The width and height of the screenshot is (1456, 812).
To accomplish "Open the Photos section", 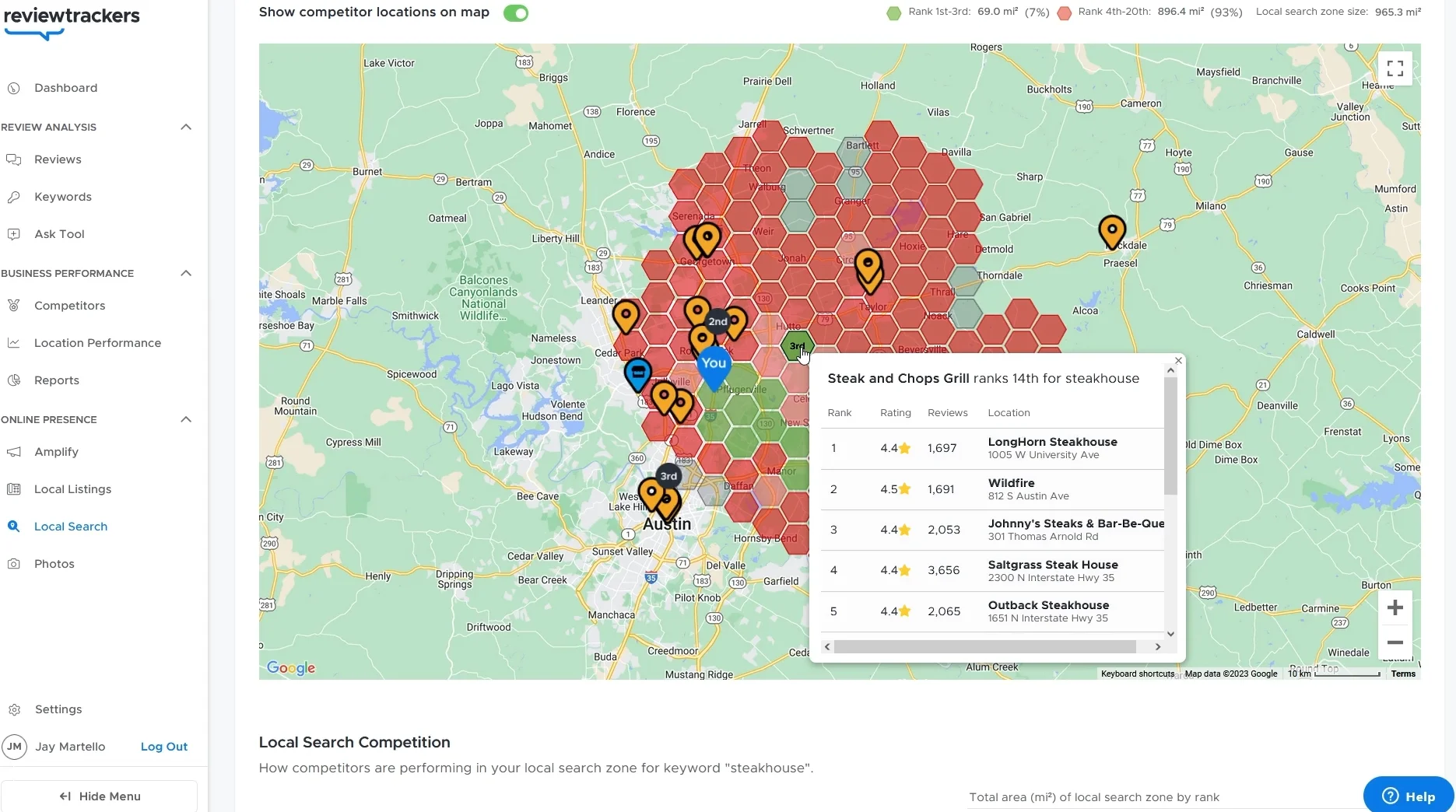I will 54,564.
